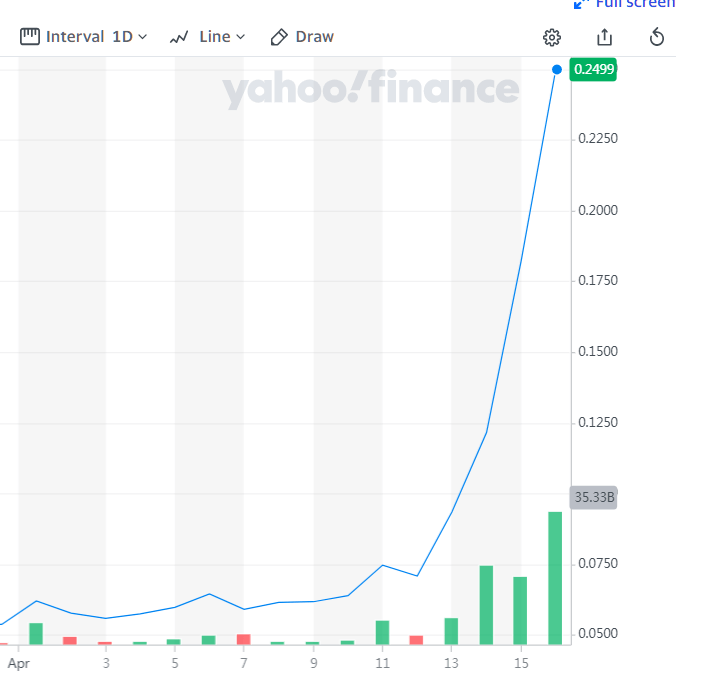Click the gray 35.33B volume label
The width and height of the screenshot is (721, 680).
(593, 497)
